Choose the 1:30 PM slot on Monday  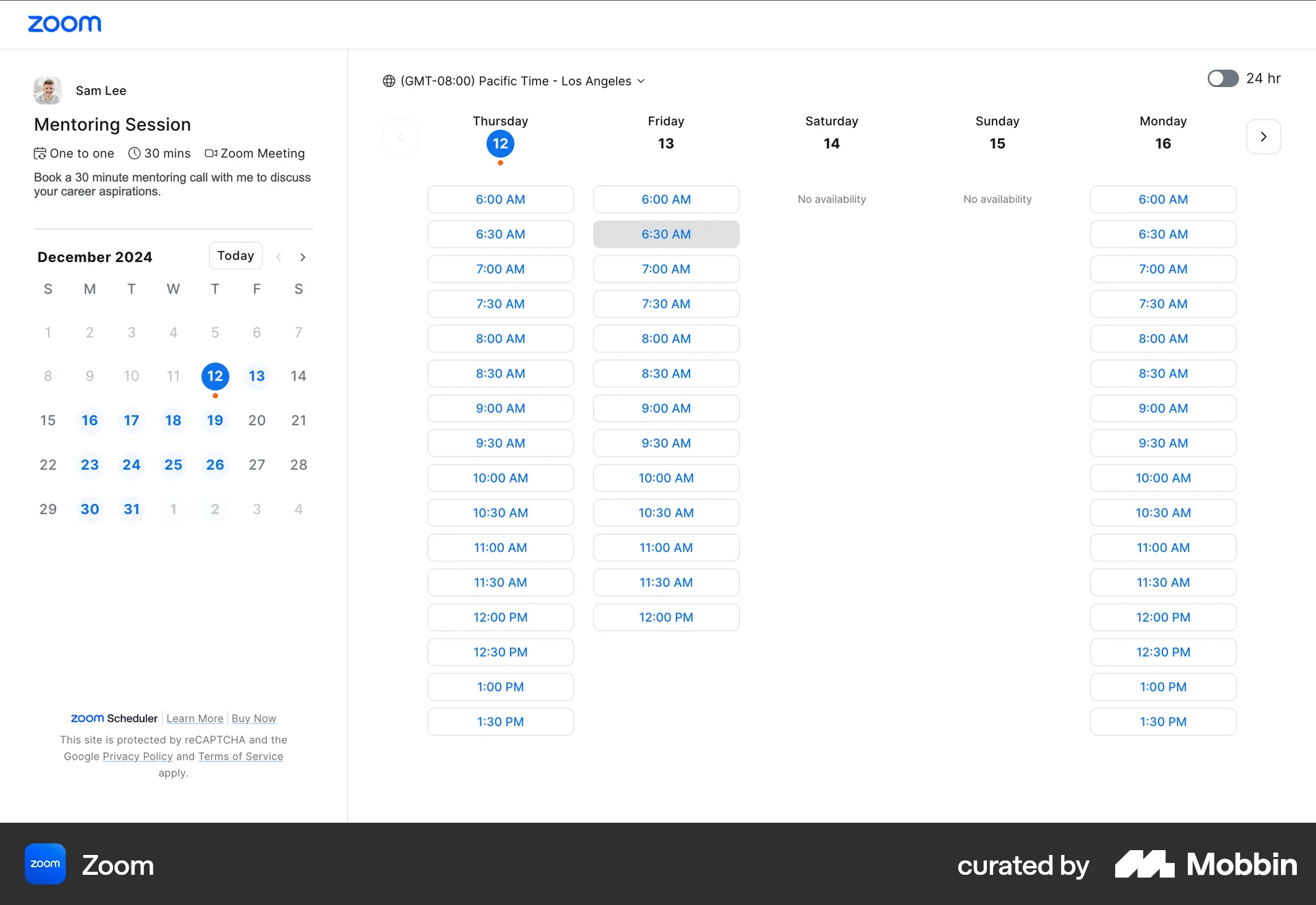click(1162, 721)
